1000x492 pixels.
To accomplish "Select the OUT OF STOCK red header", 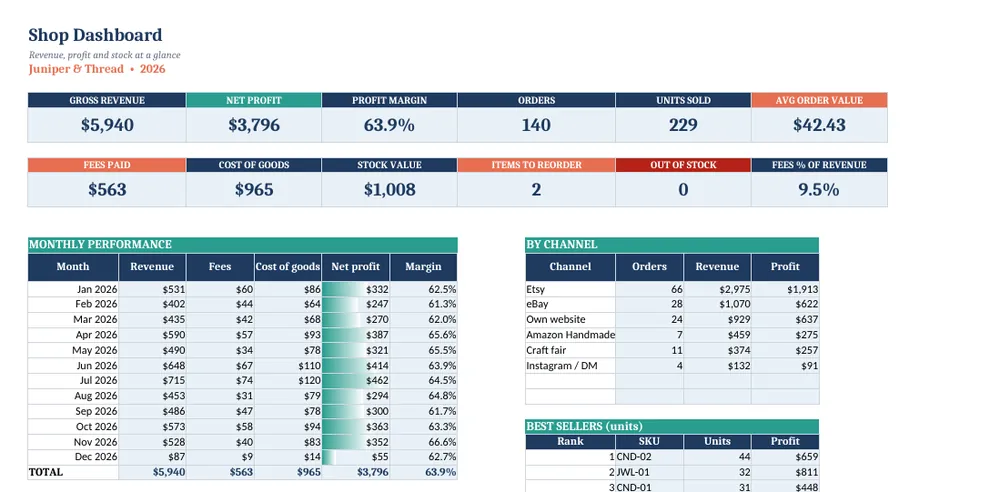I will click(684, 165).
